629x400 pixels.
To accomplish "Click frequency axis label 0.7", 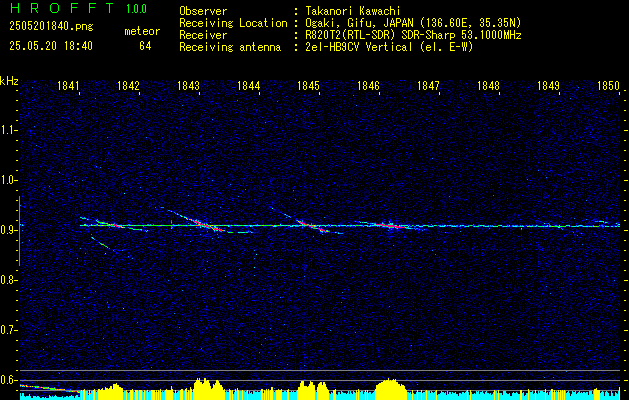I will pyautogui.click(x=8, y=330).
